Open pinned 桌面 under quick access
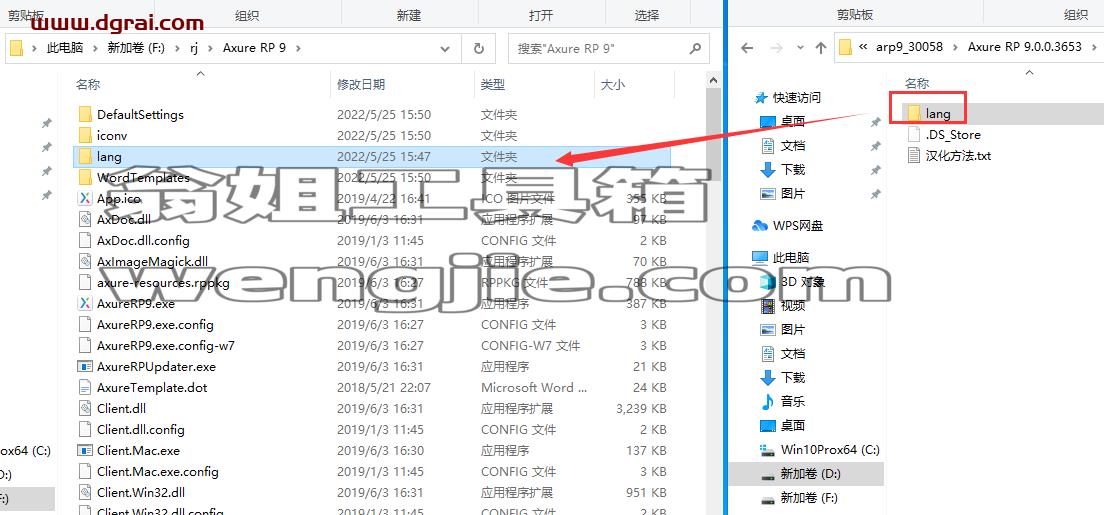This screenshot has height=515, width=1104. click(x=793, y=121)
